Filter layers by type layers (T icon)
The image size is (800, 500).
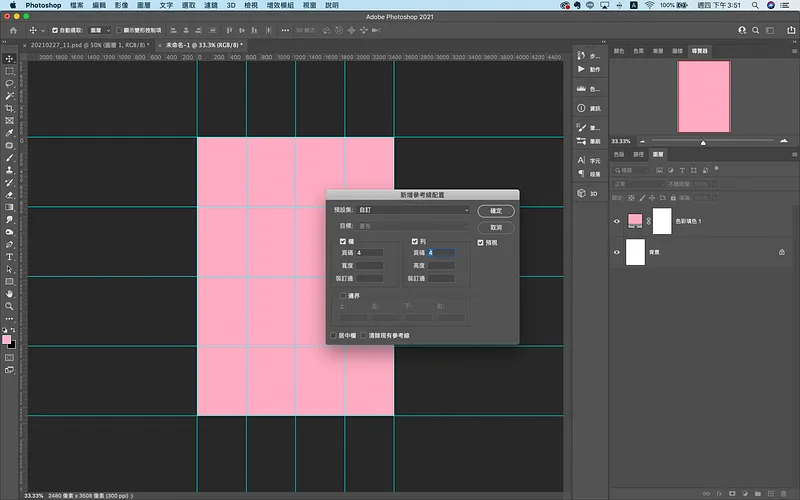[682, 170]
